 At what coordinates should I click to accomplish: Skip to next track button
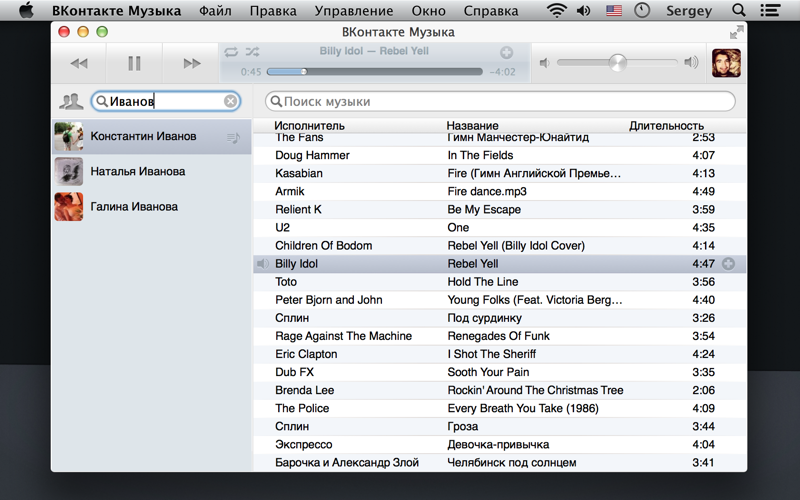191,63
